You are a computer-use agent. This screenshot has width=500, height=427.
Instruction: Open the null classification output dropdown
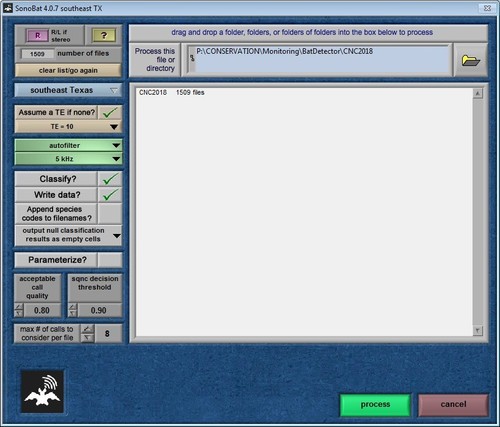click(x=68, y=235)
